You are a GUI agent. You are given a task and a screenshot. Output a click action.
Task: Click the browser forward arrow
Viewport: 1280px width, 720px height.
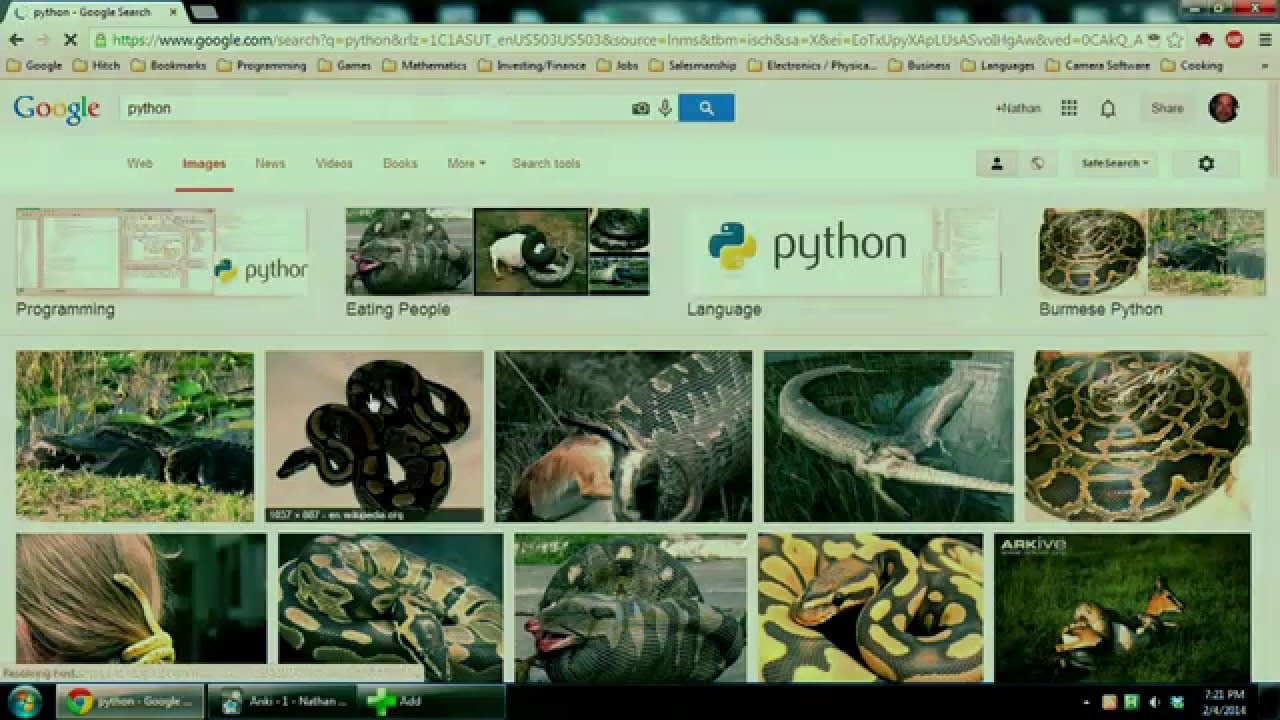pos(43,40)
